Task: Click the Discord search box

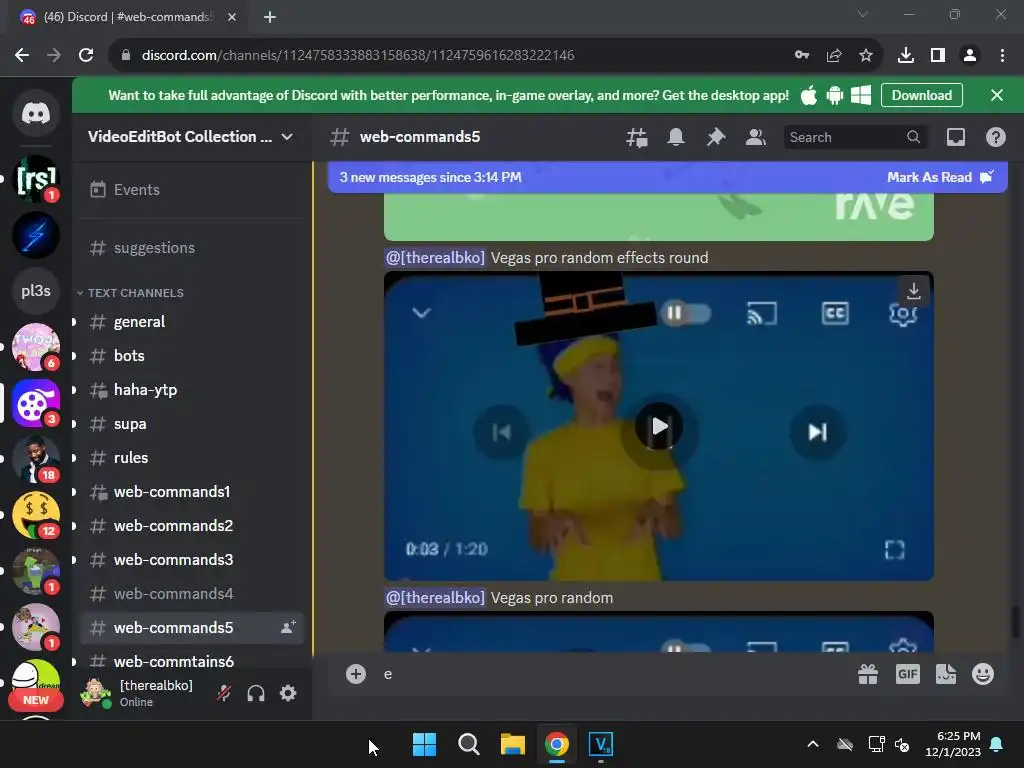Action: coord(854,137)
